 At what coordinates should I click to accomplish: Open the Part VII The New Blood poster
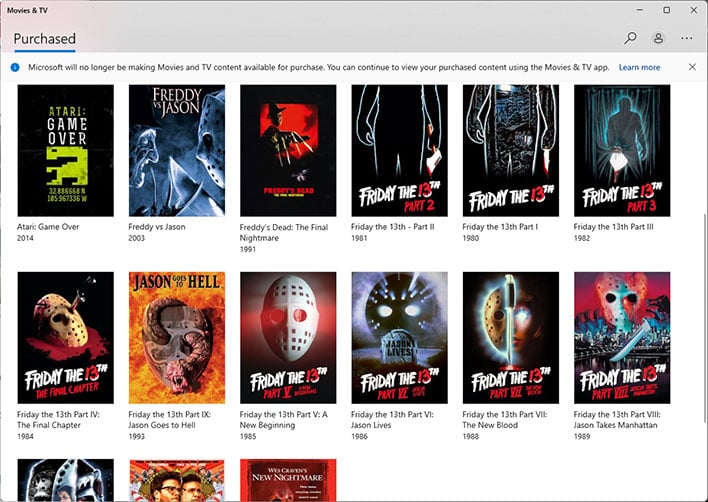coord(511,338)
